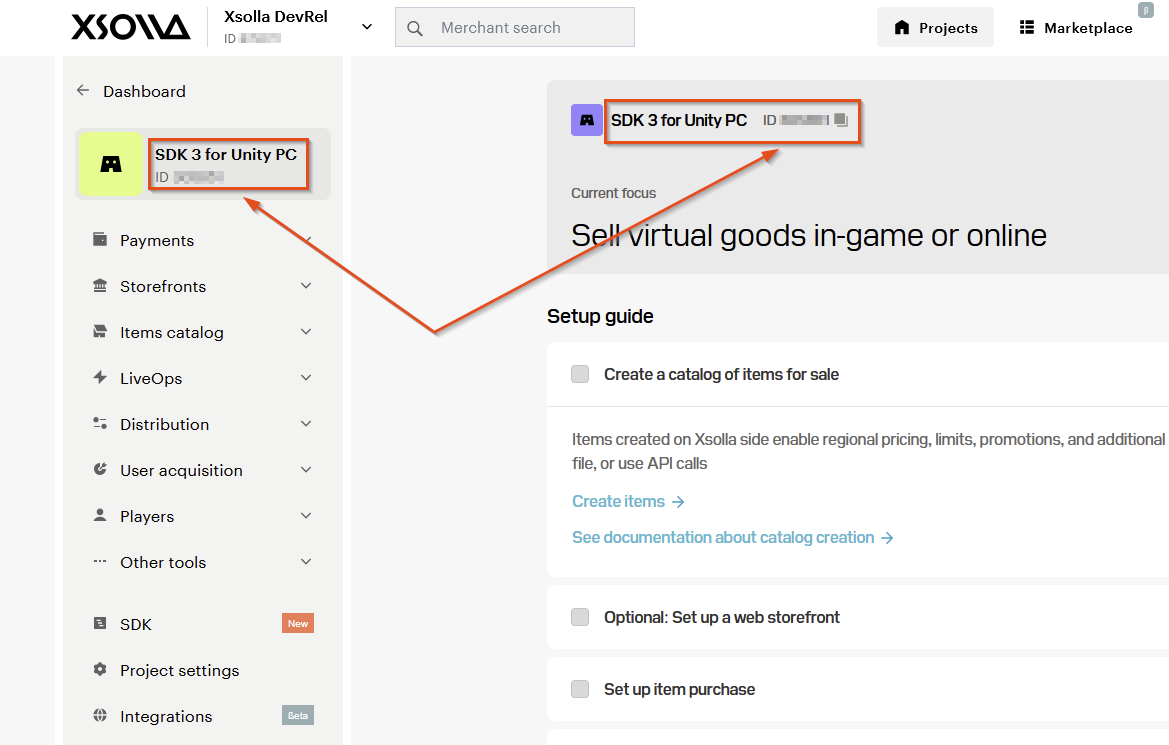Expand the Items catalog chevron
Image resolution: width=1169 pixels, height=745 pixels.
click(306, 332)
